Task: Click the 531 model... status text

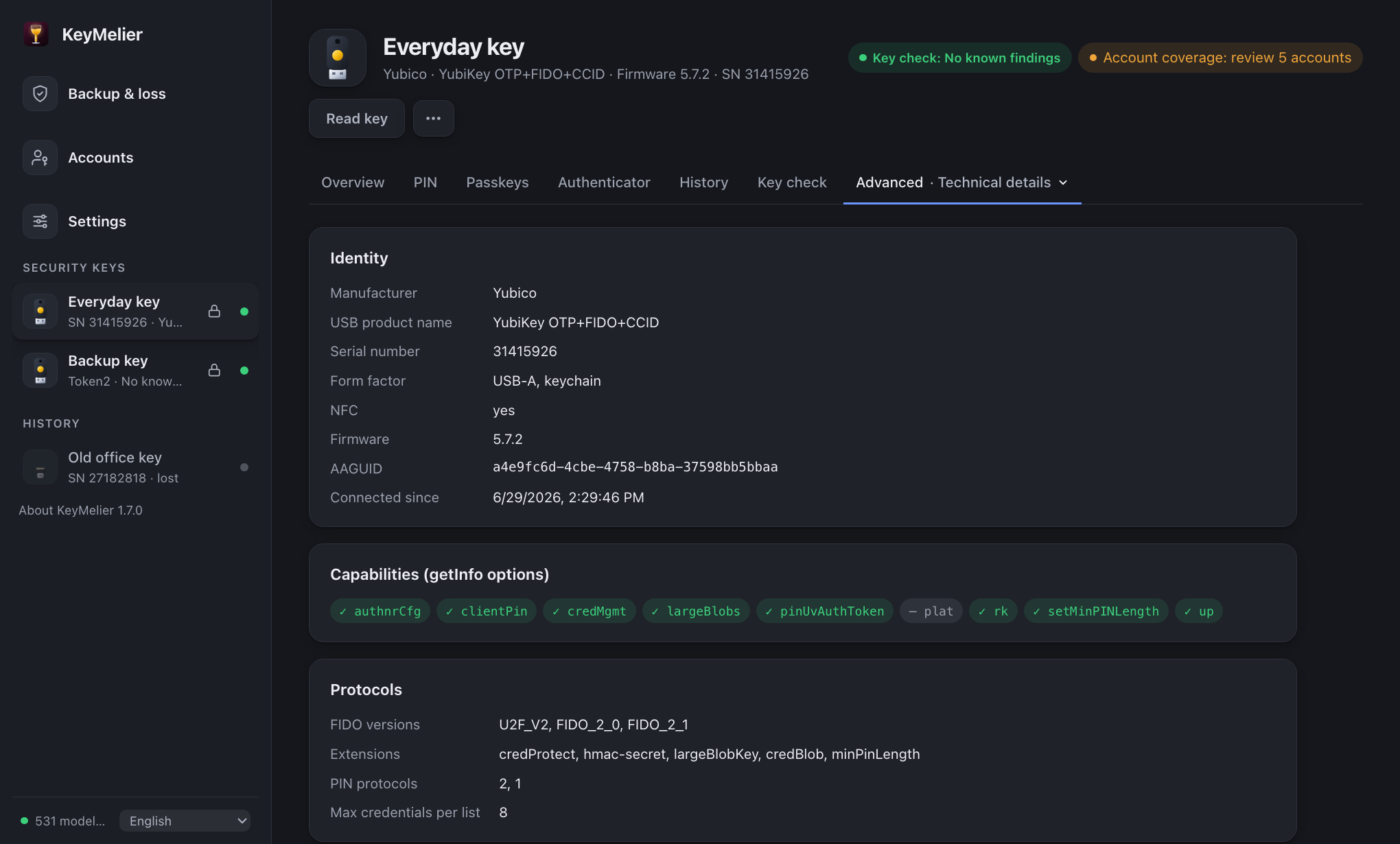Action: [70, 821]
